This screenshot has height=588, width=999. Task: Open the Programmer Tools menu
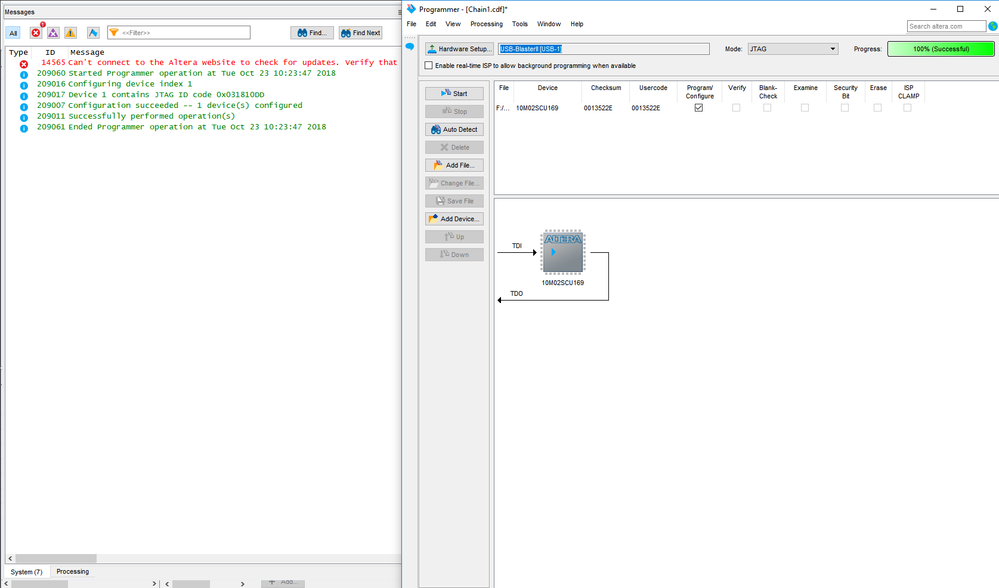520,24
